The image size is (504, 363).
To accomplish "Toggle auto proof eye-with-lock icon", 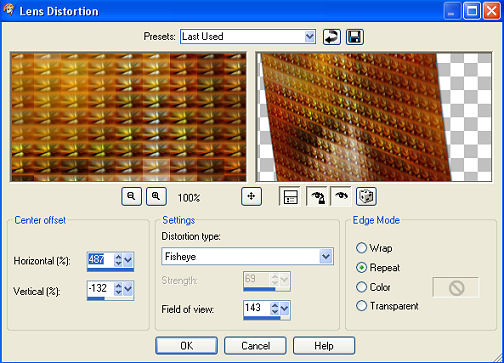I will [x=316, y=196].
